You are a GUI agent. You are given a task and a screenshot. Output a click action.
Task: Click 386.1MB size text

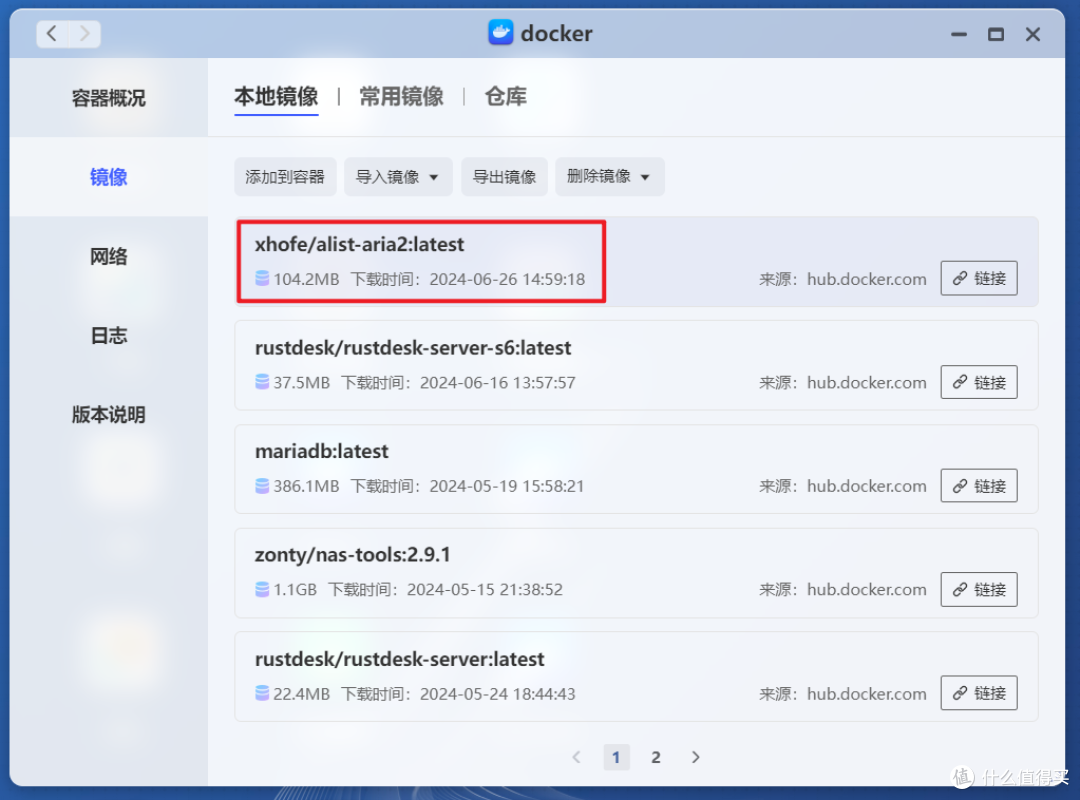(306, 486)
